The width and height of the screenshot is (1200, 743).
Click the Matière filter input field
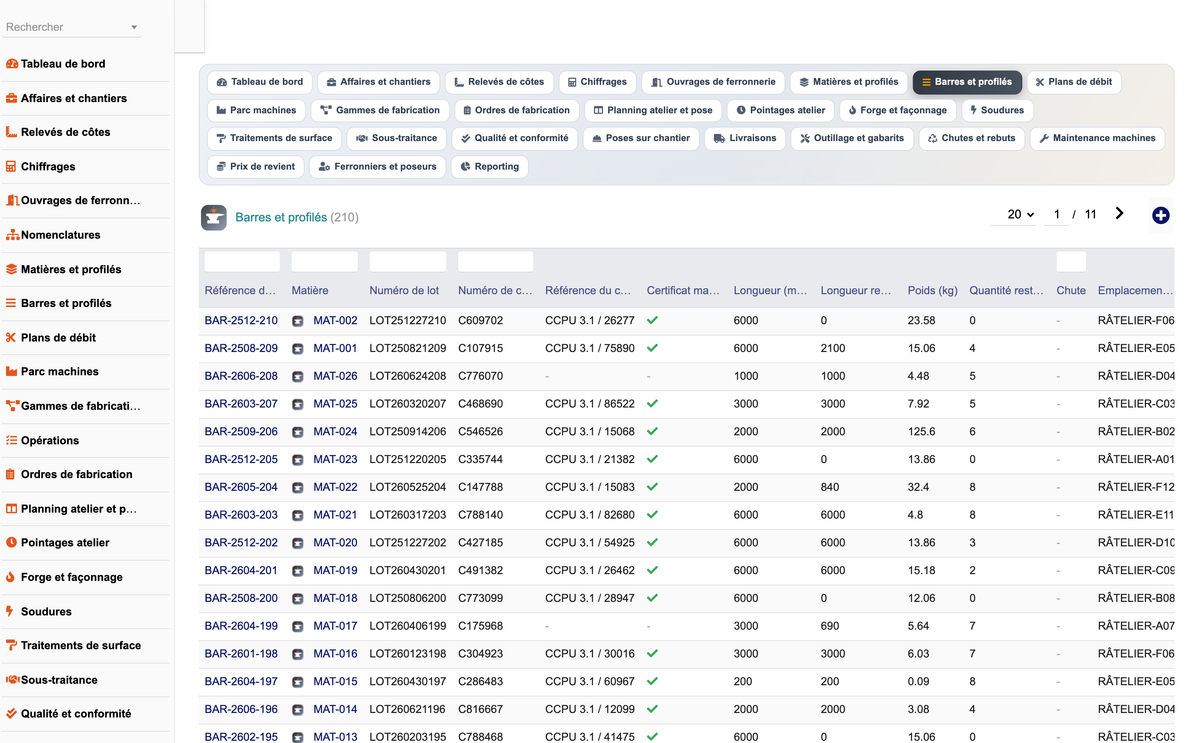point(325,262)
